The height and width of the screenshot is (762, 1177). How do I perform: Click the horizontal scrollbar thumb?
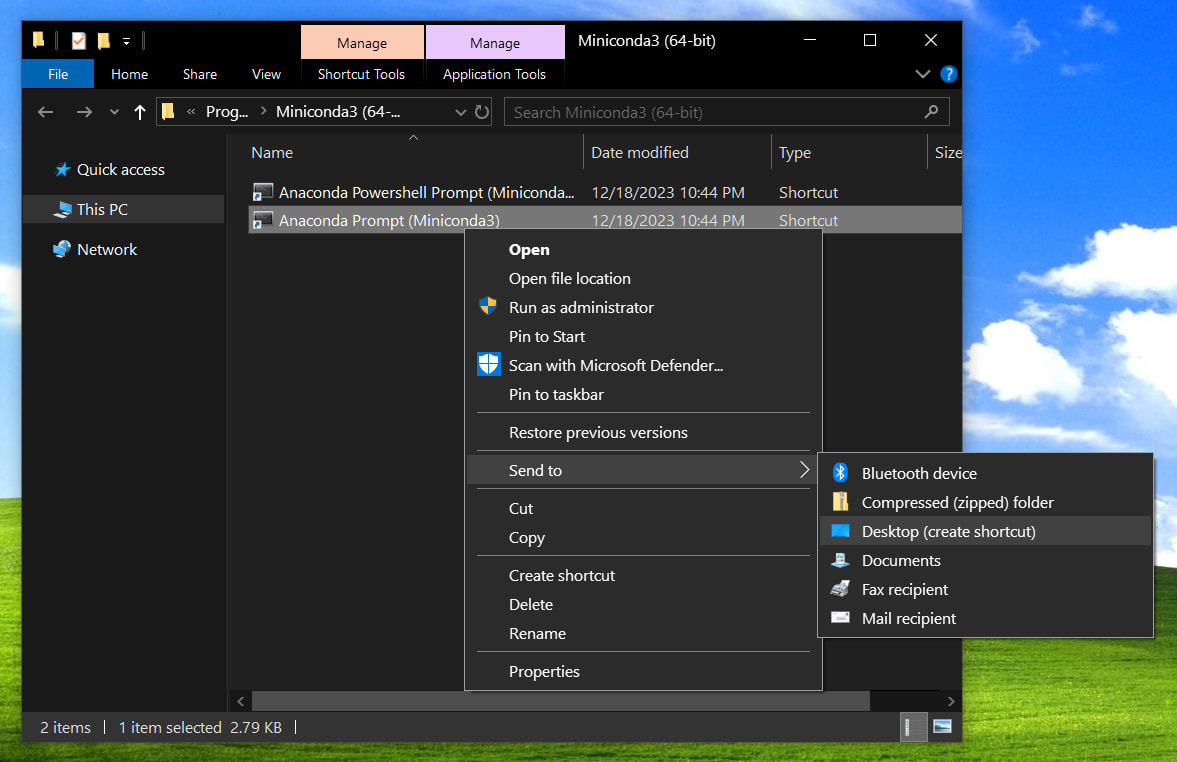coord(561,701)
